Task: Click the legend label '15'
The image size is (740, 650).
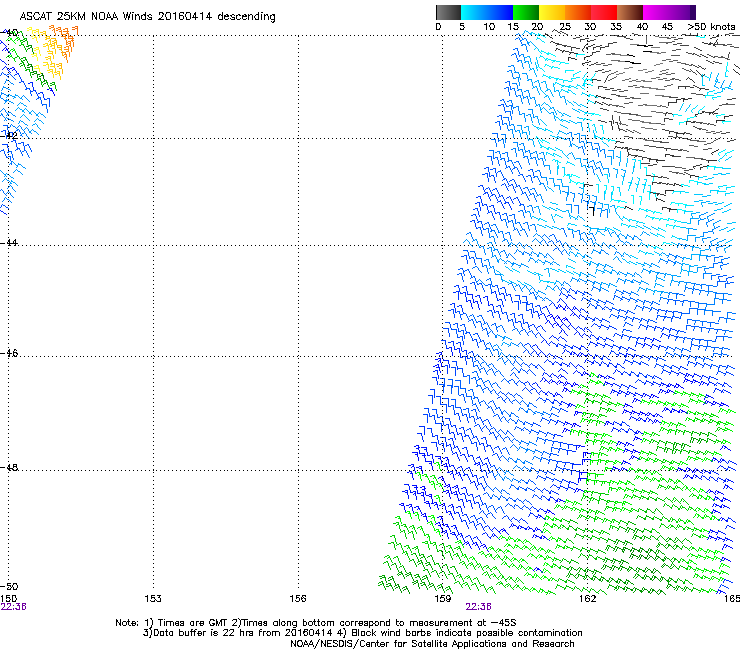Action: 513,27
